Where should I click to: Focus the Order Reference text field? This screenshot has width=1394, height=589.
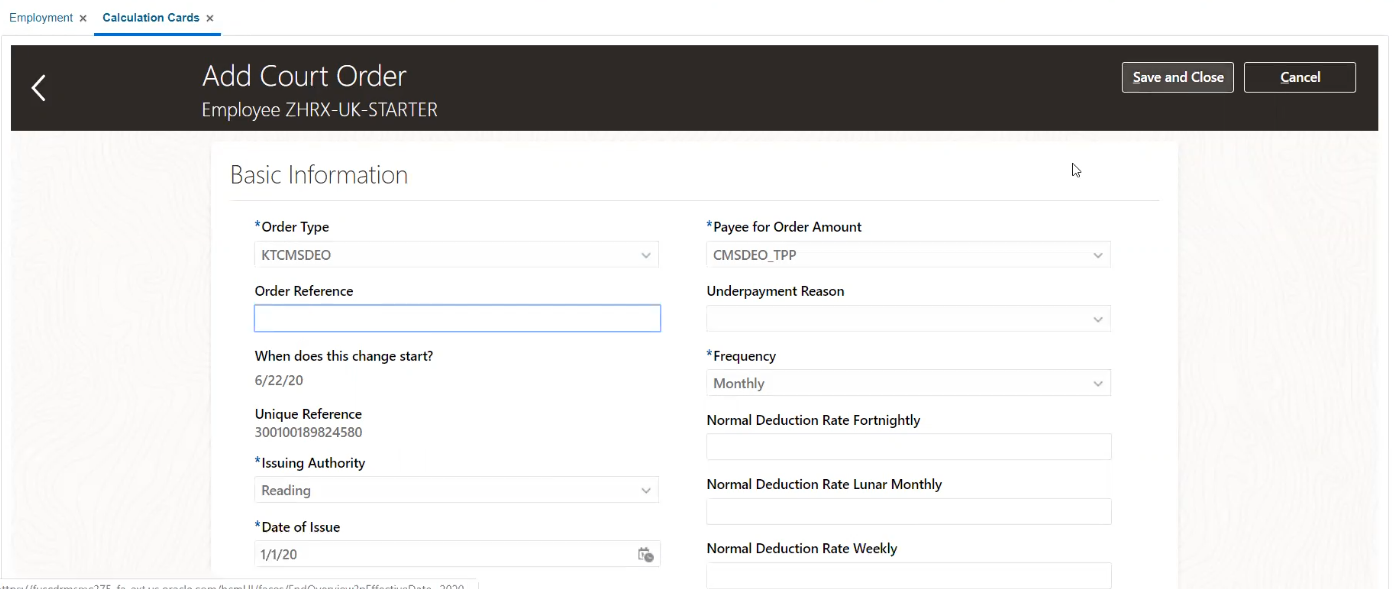point(457,318)
